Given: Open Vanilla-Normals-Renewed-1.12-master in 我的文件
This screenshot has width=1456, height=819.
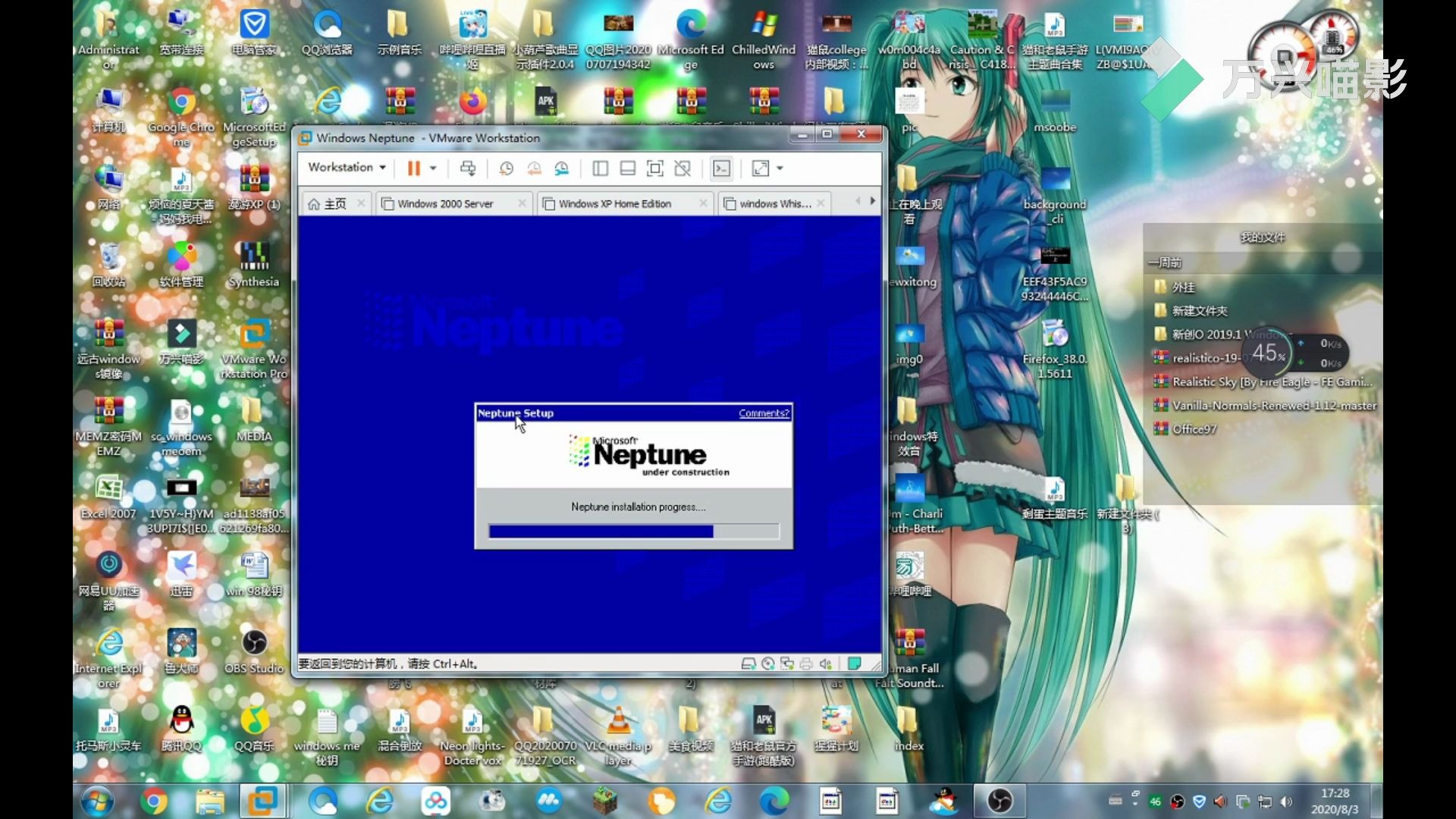Looking at the screenshot, I should pyautogui.click(x=1264, y=406).
